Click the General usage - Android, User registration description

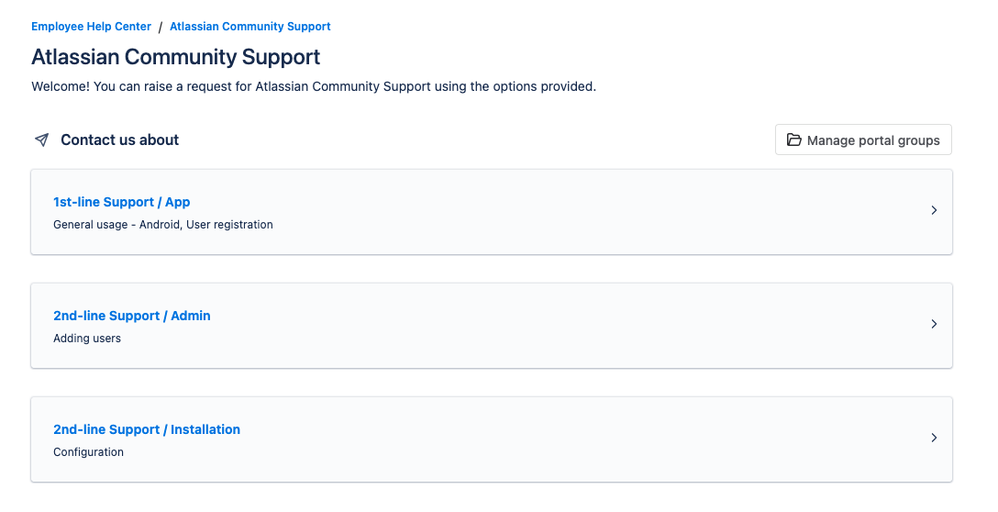pyautogui.click(x=163, y=225)
